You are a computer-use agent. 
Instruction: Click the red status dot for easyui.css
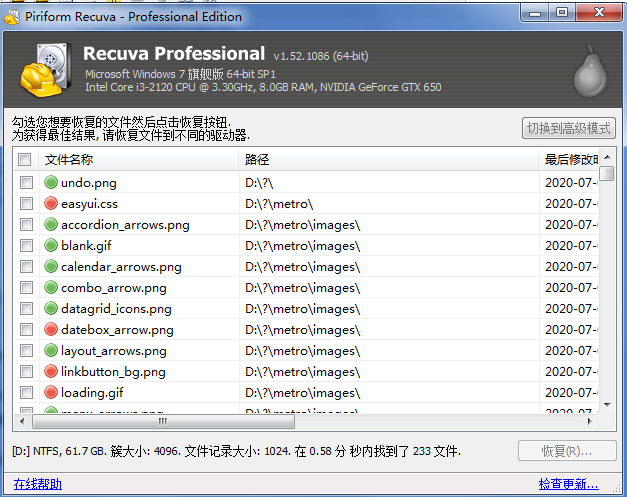point(51,204)
